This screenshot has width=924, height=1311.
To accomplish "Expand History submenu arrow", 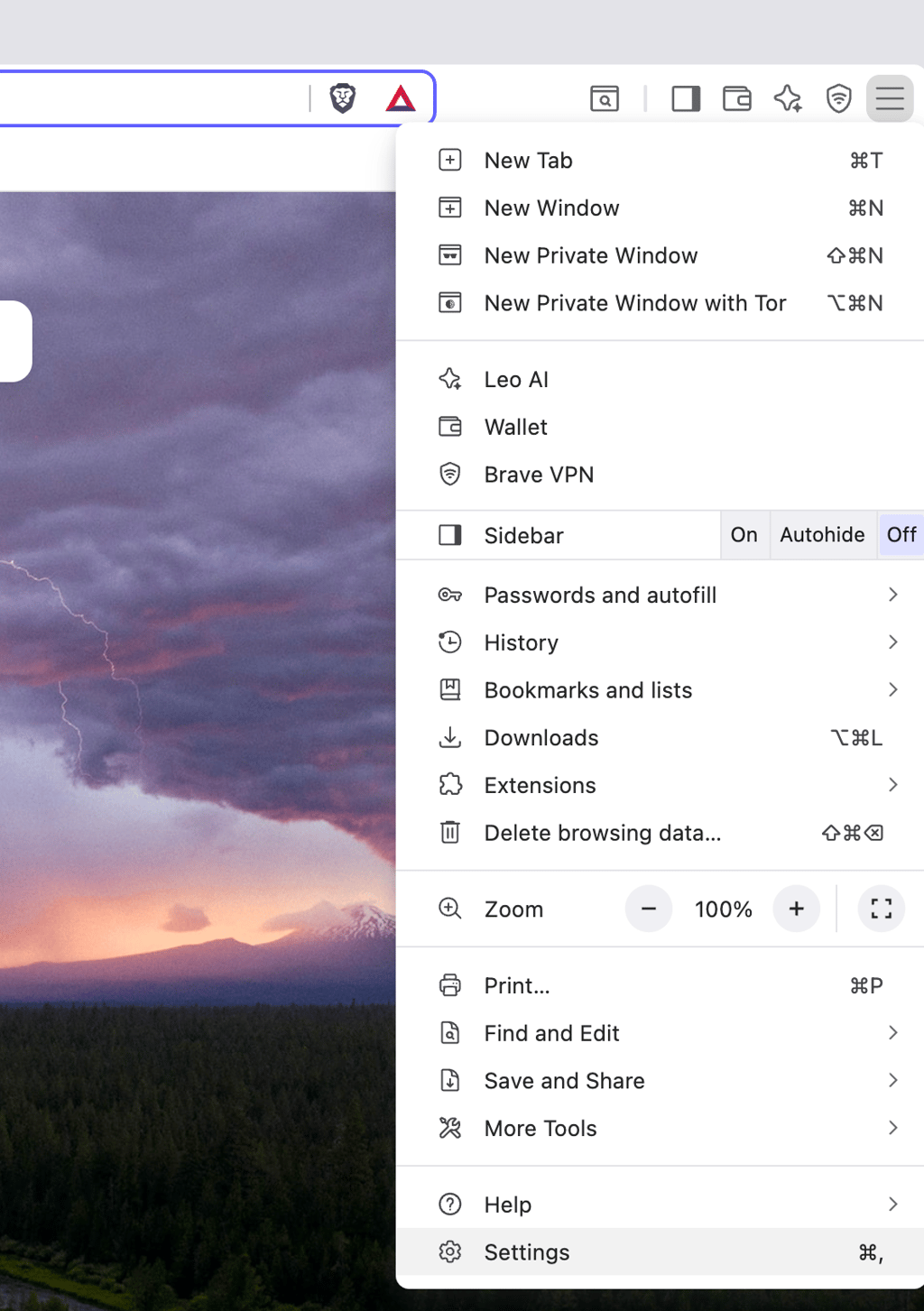I will click(893, 642).
